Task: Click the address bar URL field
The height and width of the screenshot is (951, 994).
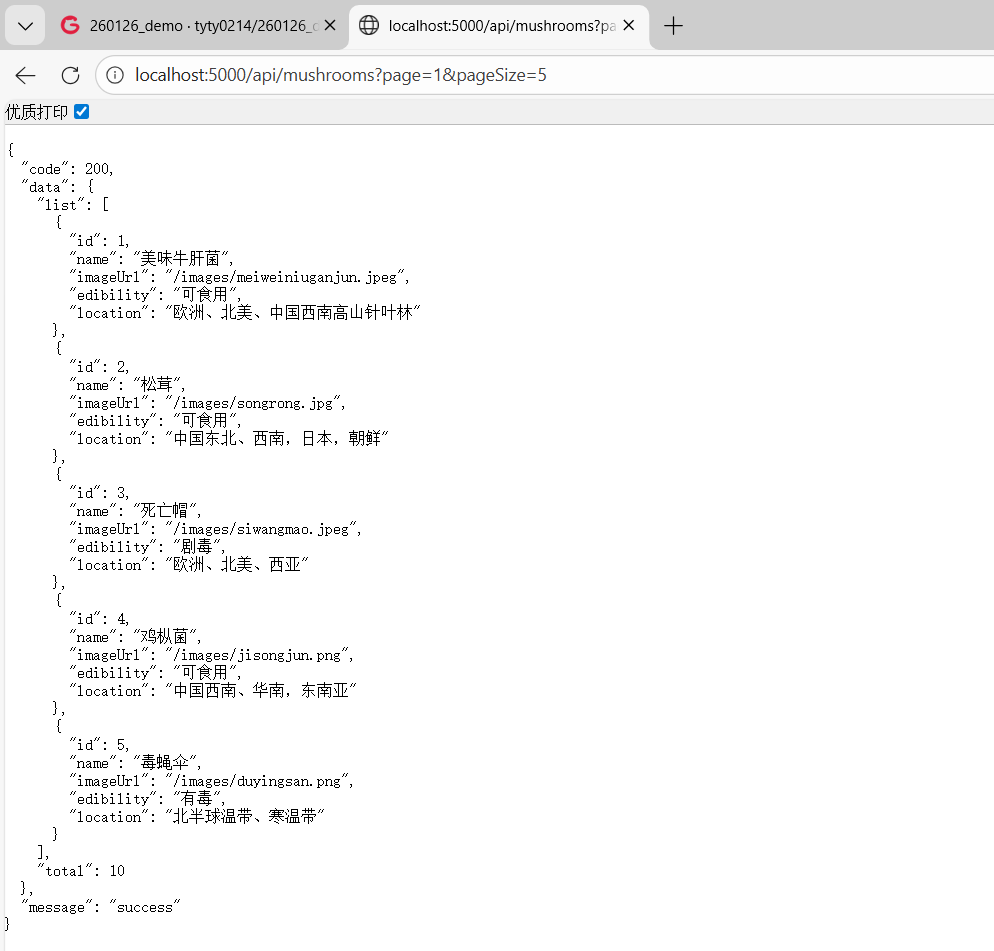Action: point(545,75)
